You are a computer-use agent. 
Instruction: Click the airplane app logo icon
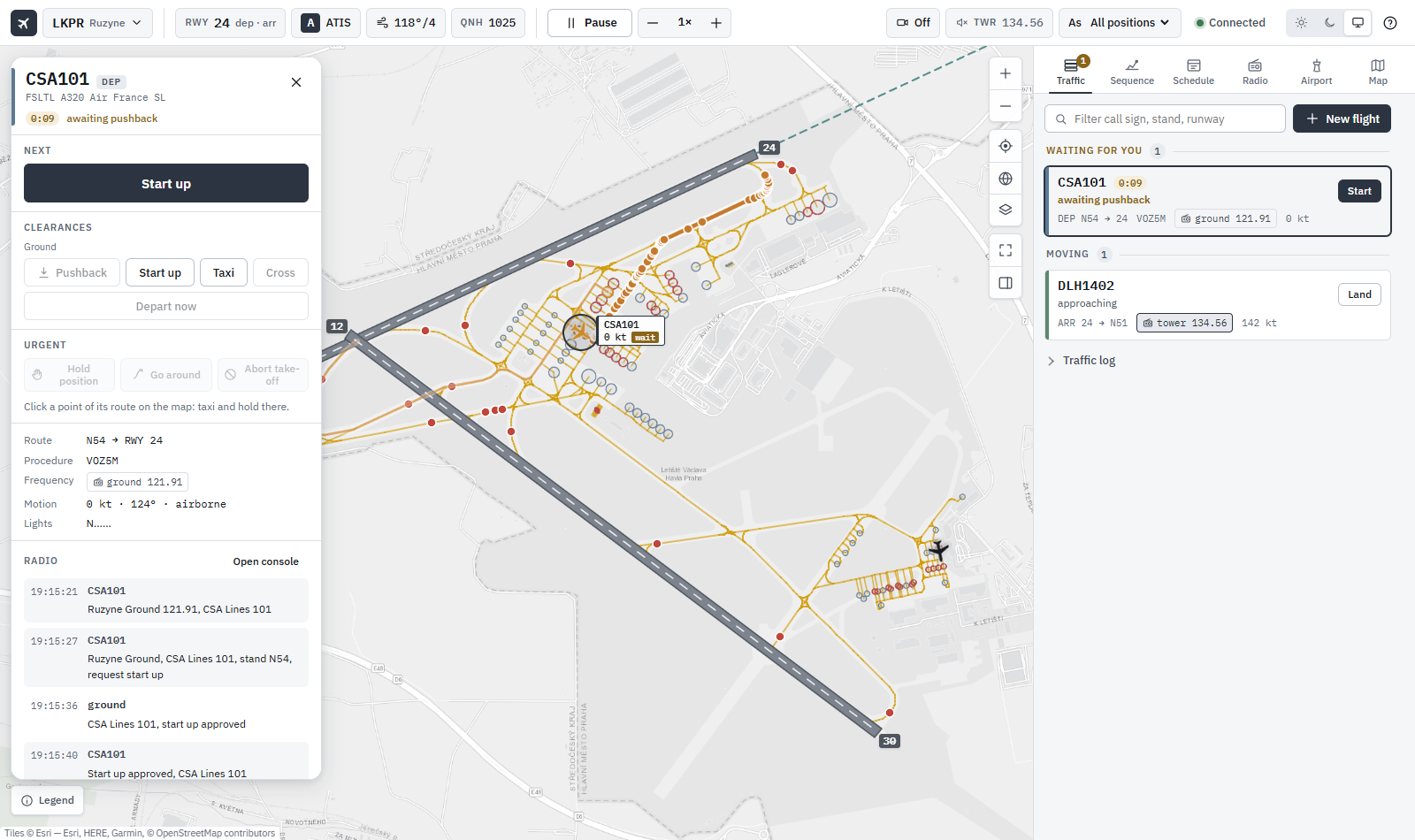24,23
